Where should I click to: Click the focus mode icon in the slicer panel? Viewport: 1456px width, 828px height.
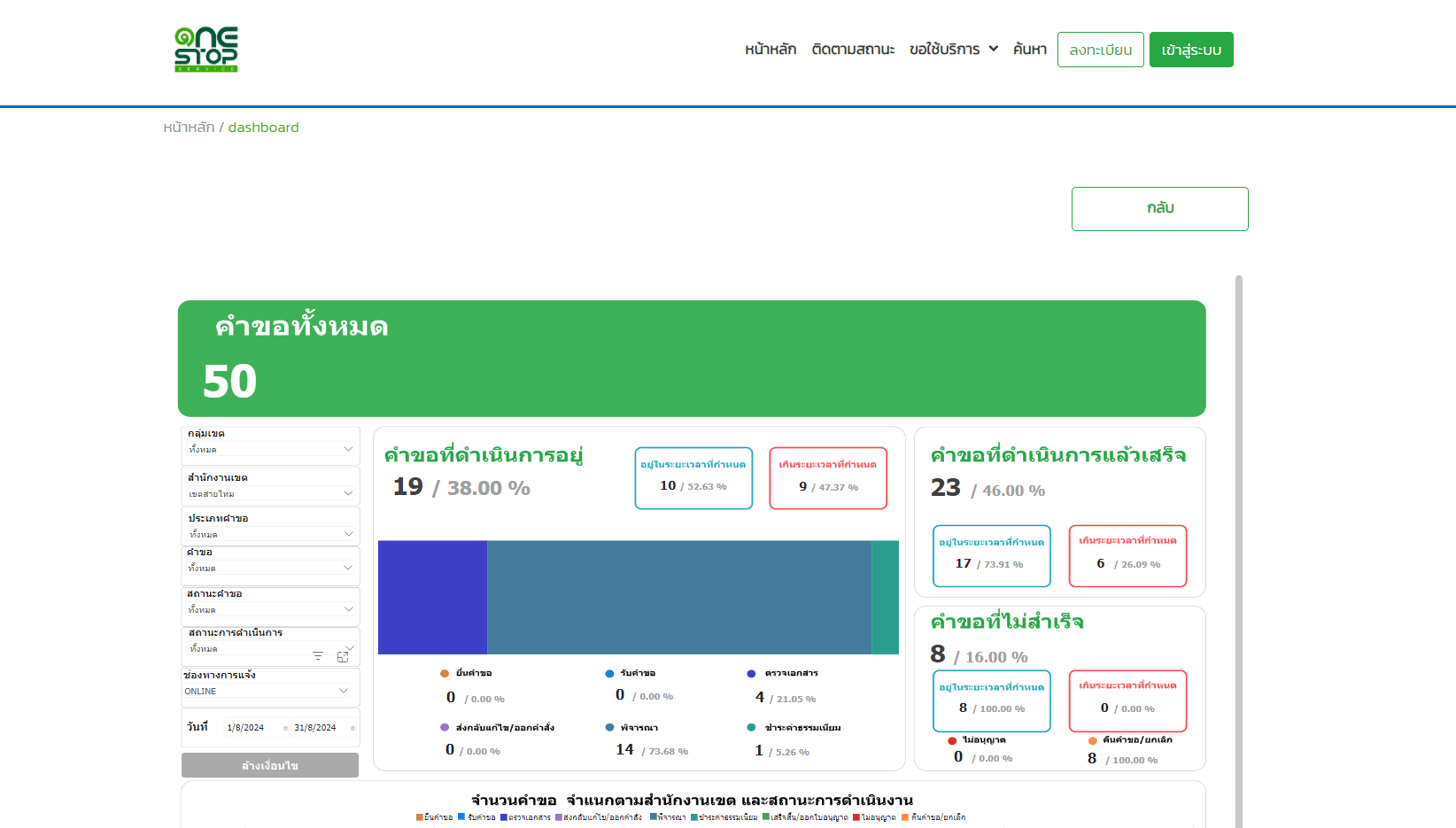click(x=343, y=657)
